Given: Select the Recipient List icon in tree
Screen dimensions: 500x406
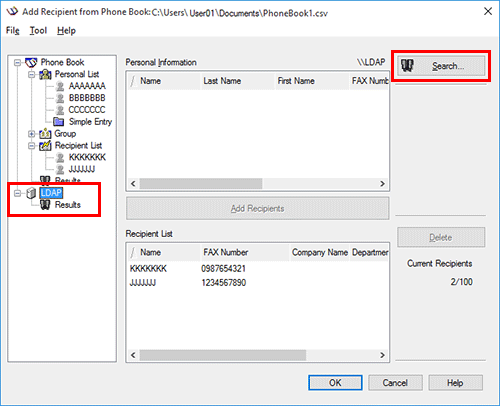Looking at the screenshot, I should coord(45,146).
